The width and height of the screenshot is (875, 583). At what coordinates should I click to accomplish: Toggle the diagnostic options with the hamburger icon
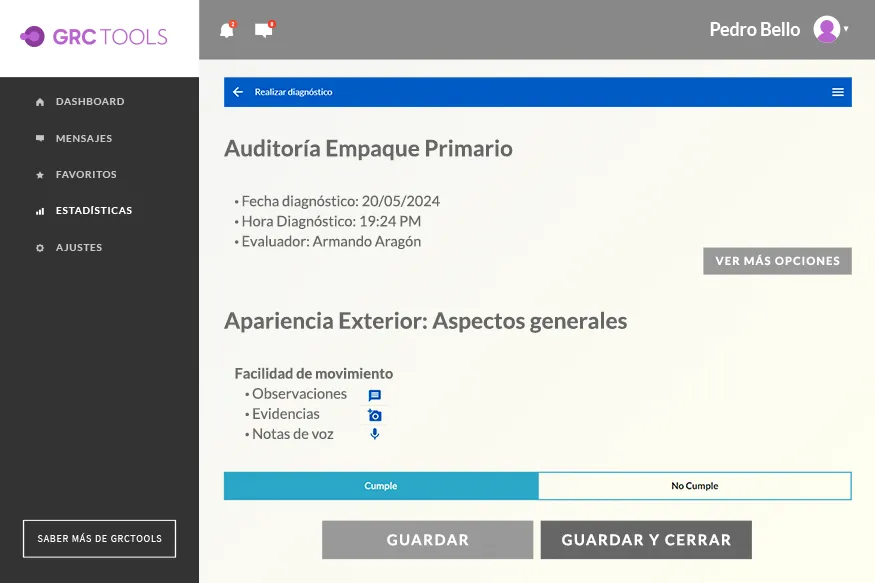point(837,91)
